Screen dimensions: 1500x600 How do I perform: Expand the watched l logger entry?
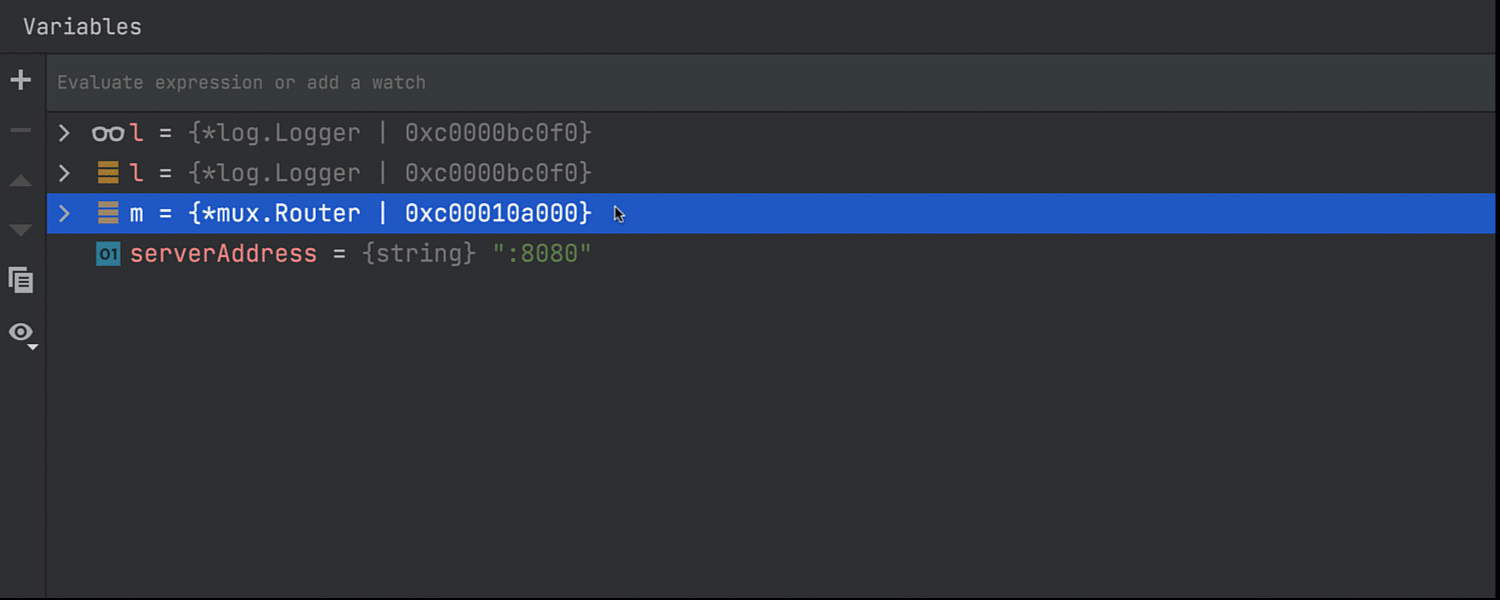coord(64,133)
